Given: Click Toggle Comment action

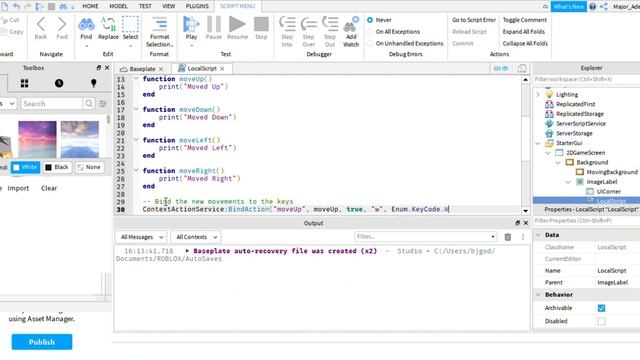Looking at the screenshot, I should pyautogui.click(x=524, y=20).
